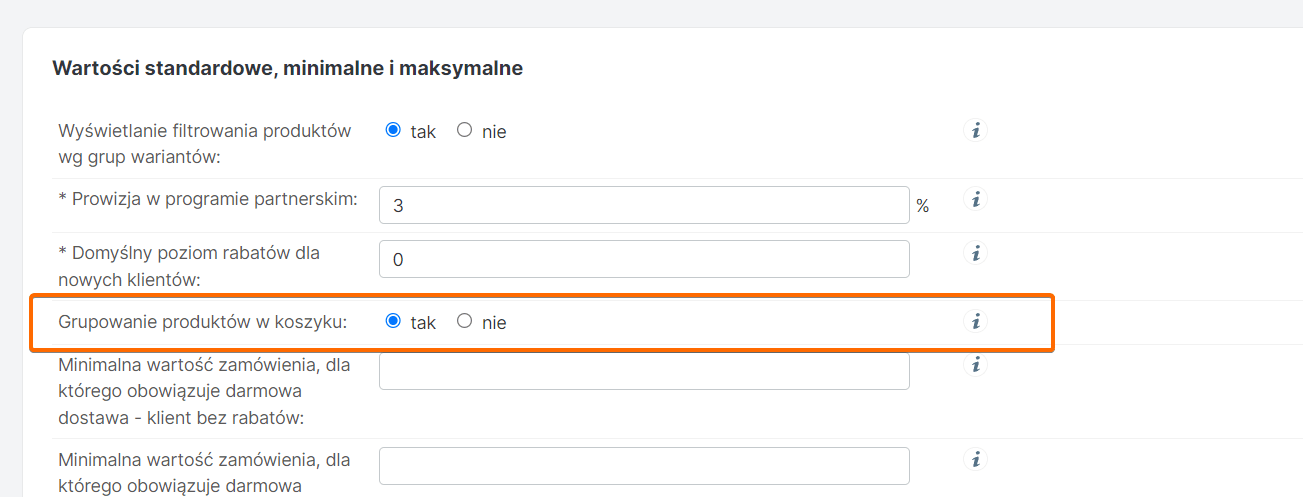Focus the Prowizja field containing 3
The width and height of the screenshot is (1303, 497).
tap(644, 205)
